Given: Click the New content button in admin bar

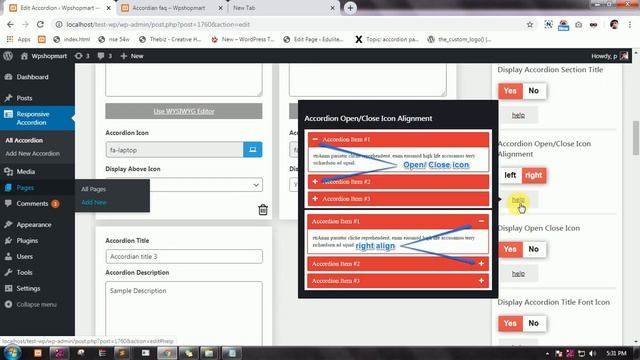Looking at the screenshot, I should point(132,56).
